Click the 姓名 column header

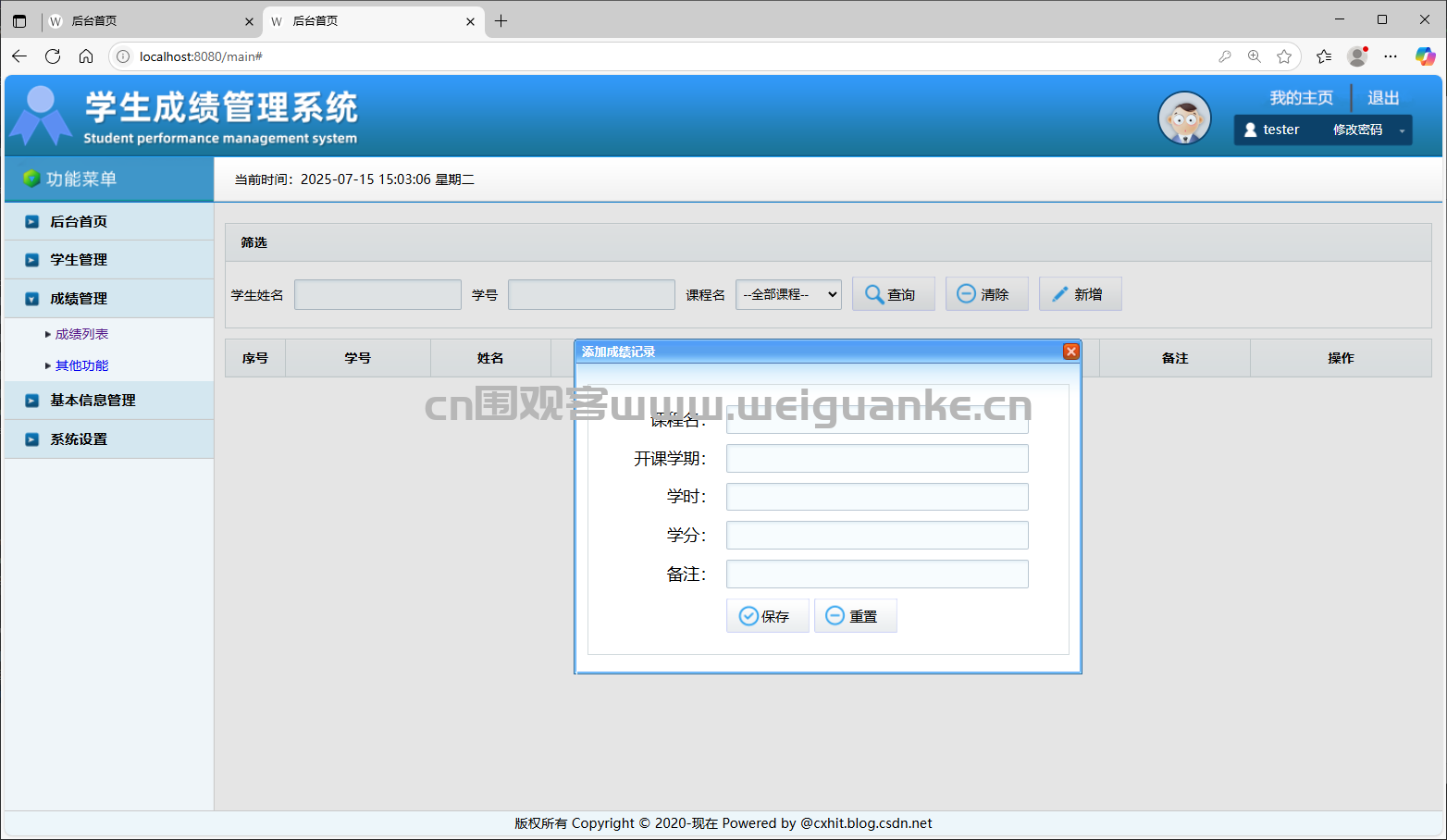pos(490,358)
